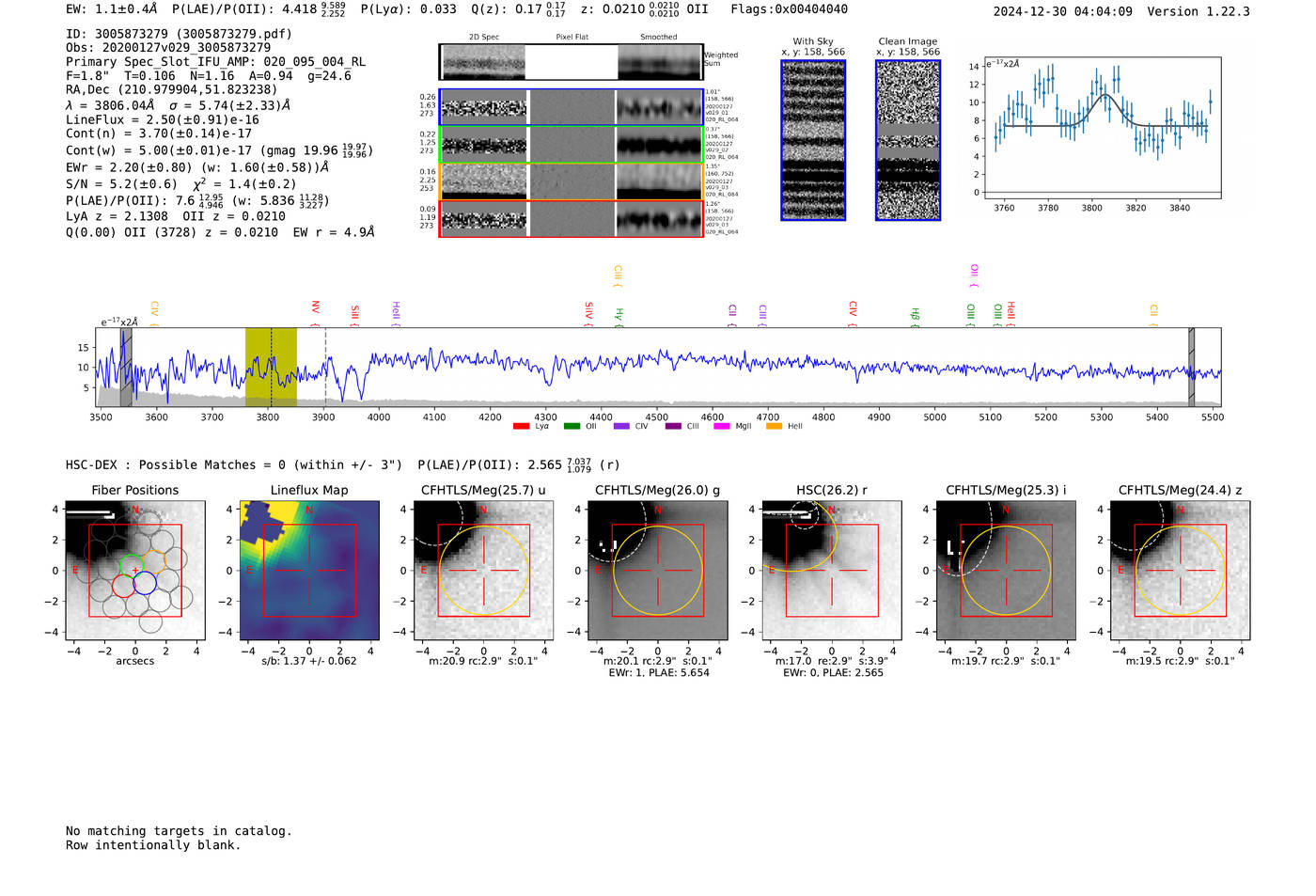Click the gray dashed vertical line near 3900
This screenshot has height=896, width=1316.
point(325,367)
